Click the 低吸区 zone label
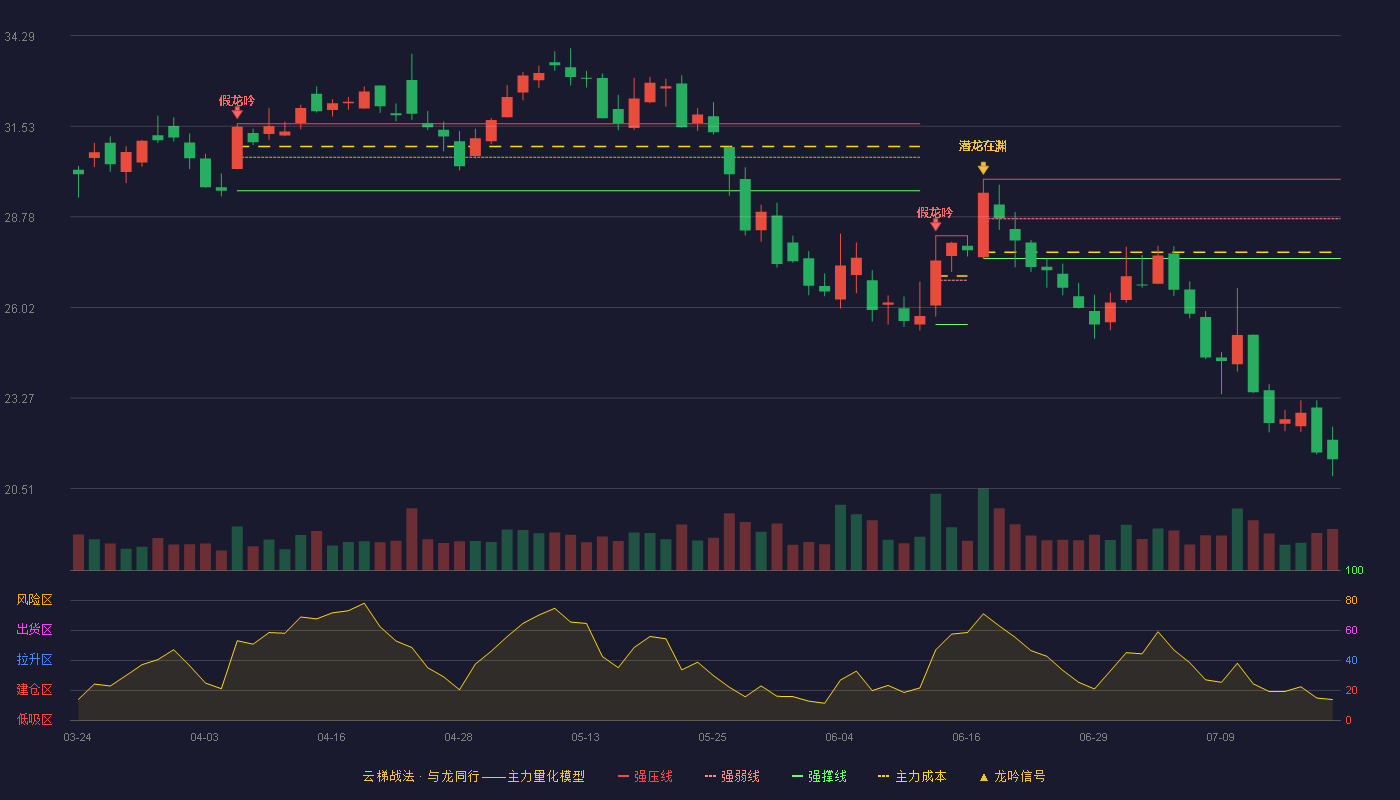 click(34, 719)
